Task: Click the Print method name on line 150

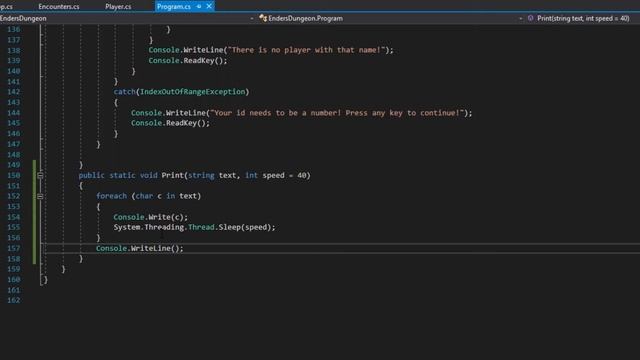Action: [x=173, y=176]
